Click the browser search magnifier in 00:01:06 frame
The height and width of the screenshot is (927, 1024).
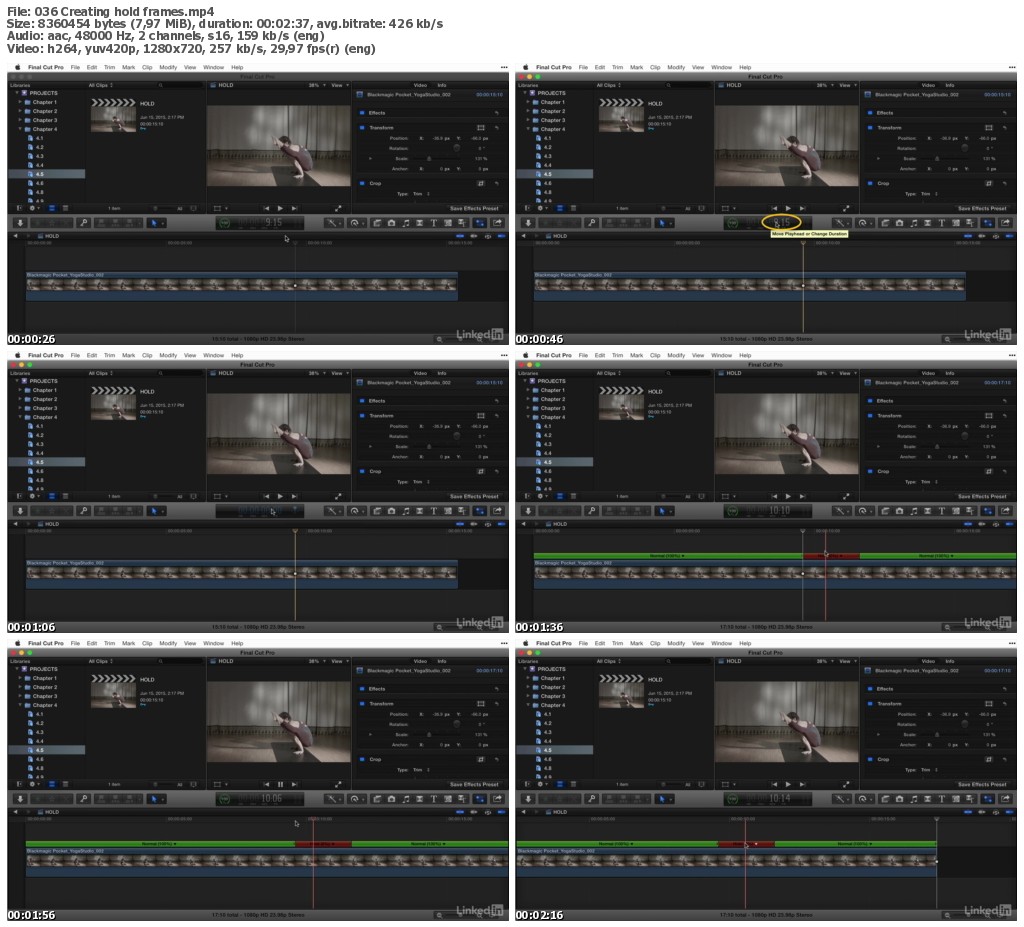[x=161, y=373]
